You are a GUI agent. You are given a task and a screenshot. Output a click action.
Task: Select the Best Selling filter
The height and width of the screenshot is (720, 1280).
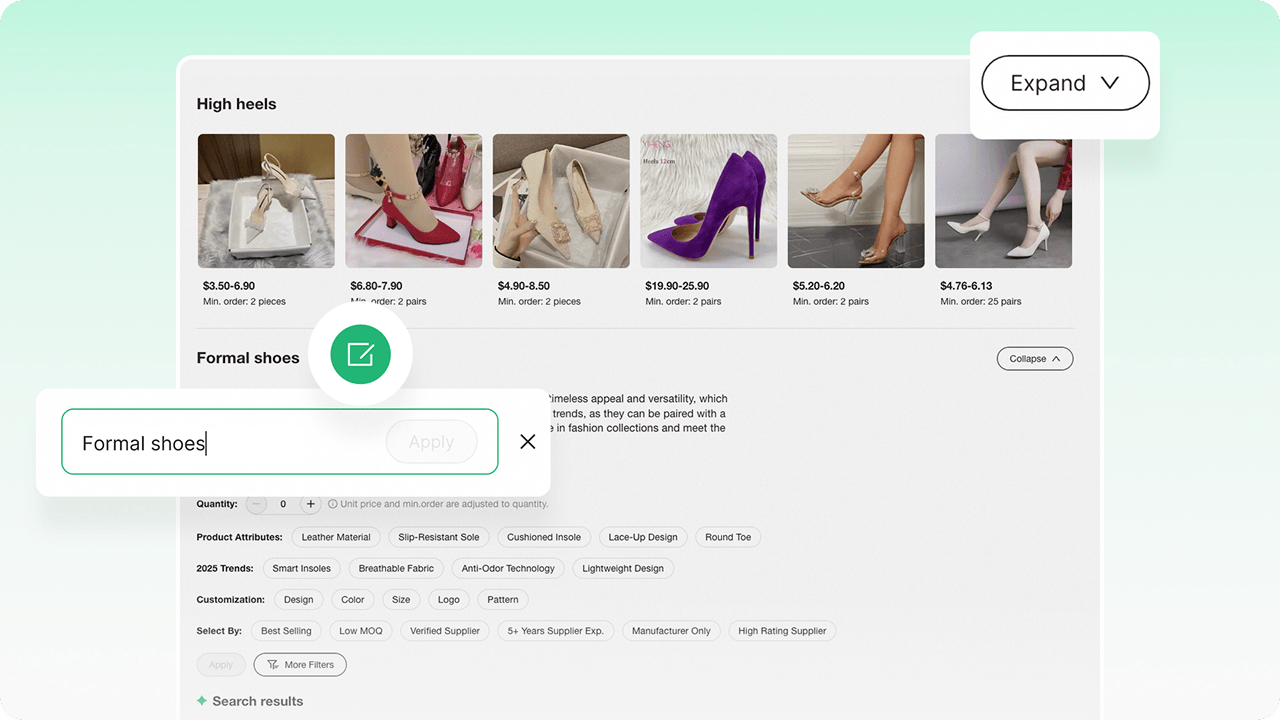point(286,631)
